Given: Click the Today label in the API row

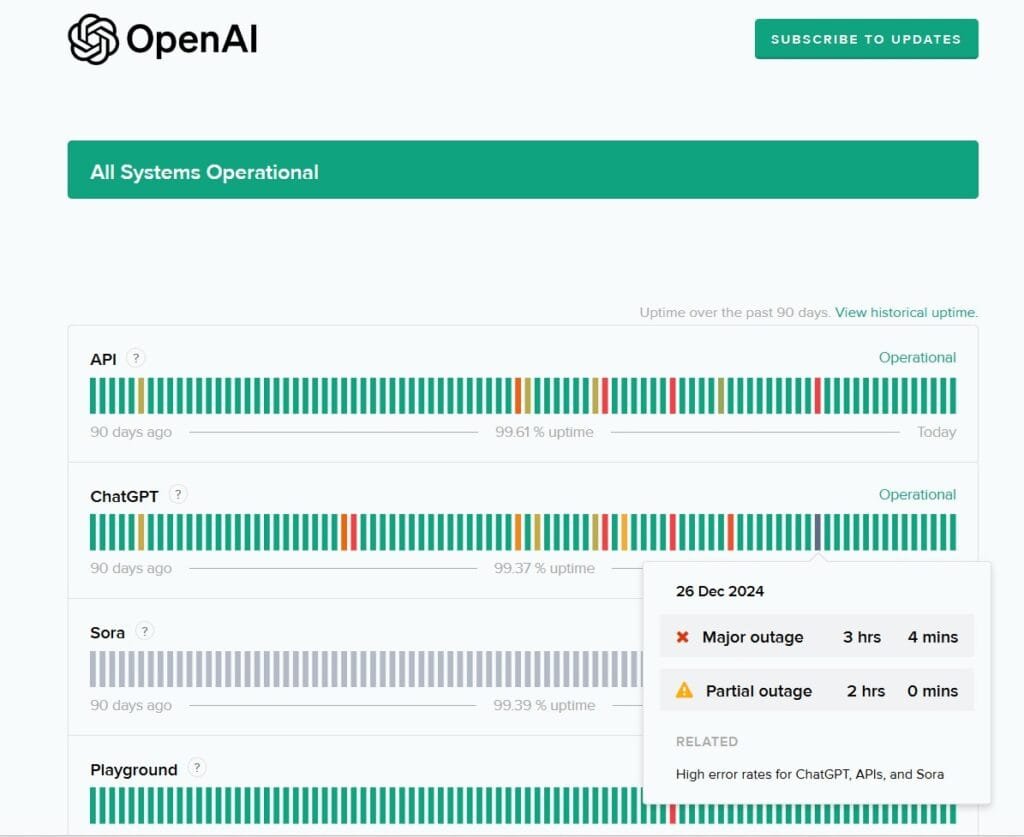Looking at the screenshot, I should 936,432.
